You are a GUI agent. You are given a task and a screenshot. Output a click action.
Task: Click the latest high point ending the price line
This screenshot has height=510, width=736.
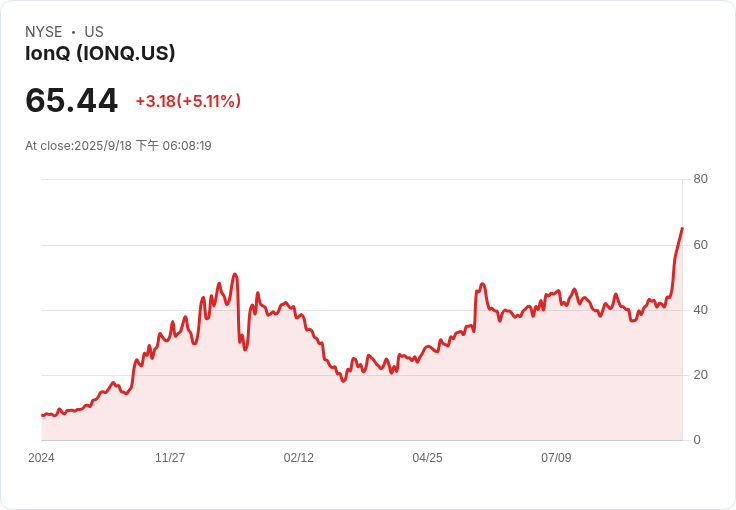(x=682, y=228)
